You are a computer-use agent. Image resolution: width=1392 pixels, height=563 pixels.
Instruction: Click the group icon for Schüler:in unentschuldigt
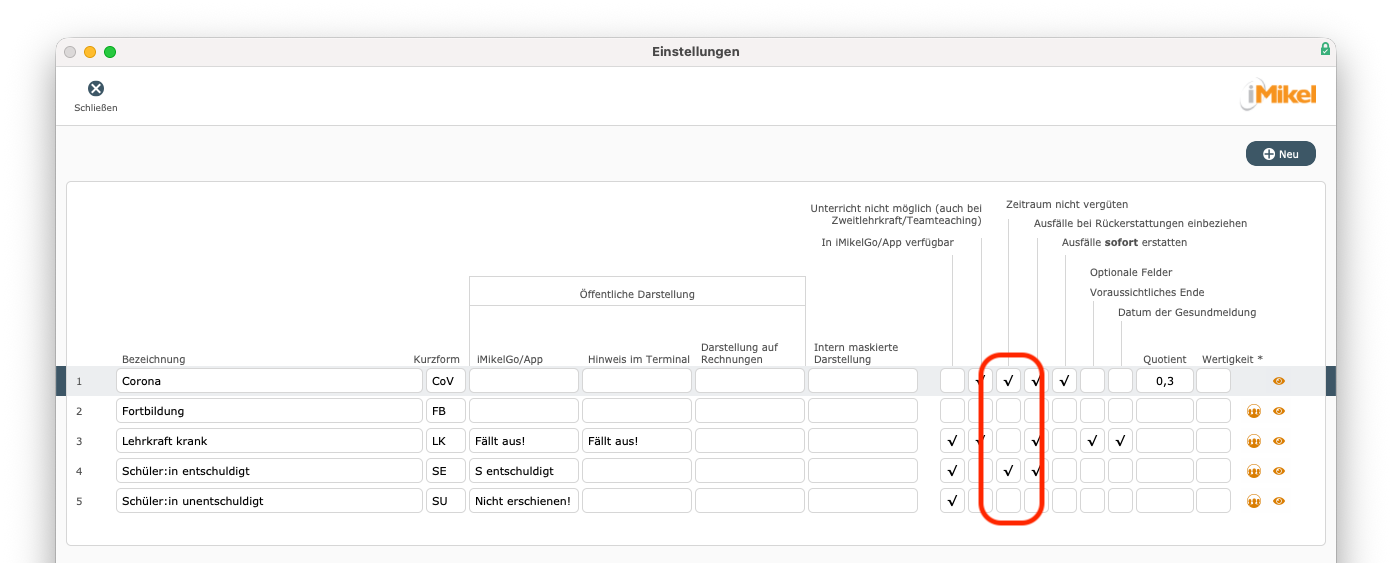(1254, 501)
